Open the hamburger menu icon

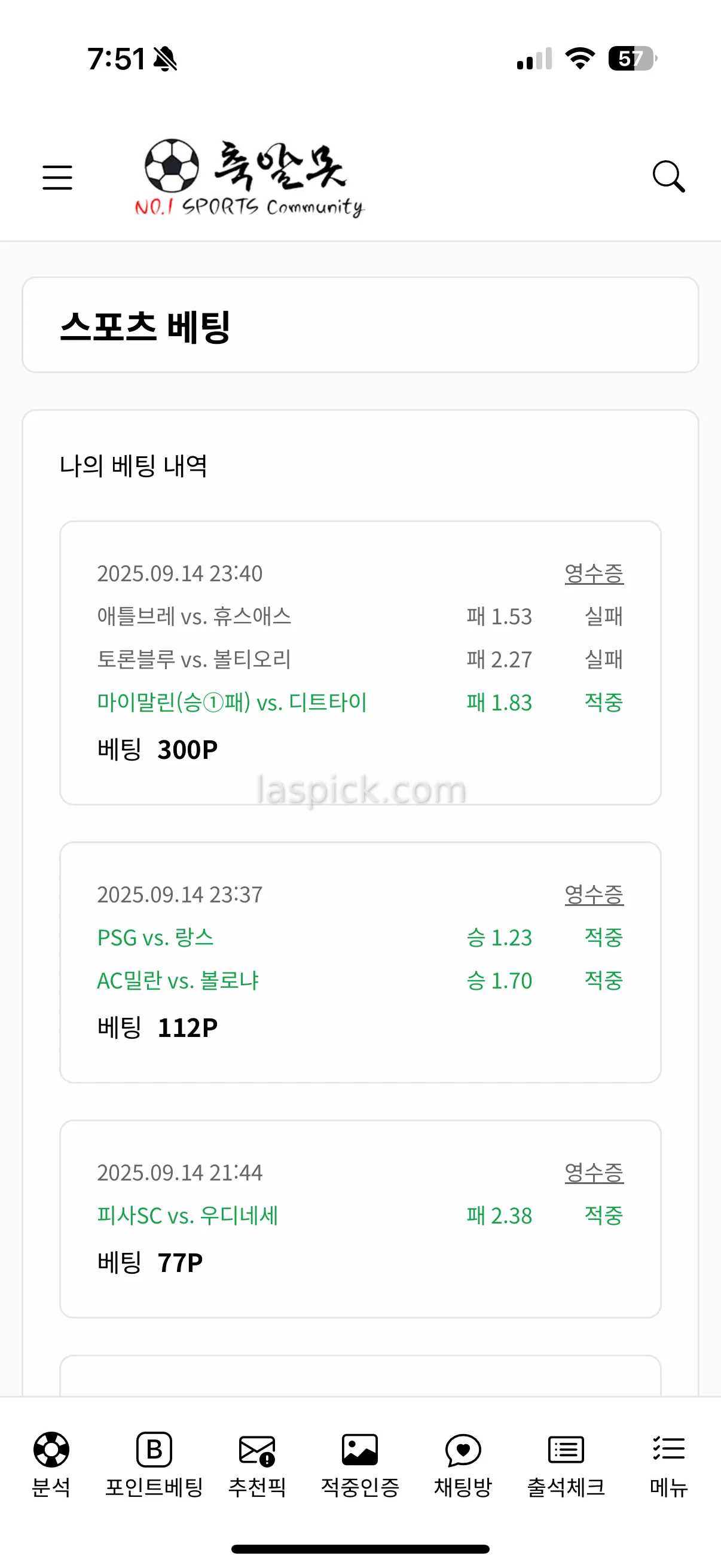(x=57, y=177)
